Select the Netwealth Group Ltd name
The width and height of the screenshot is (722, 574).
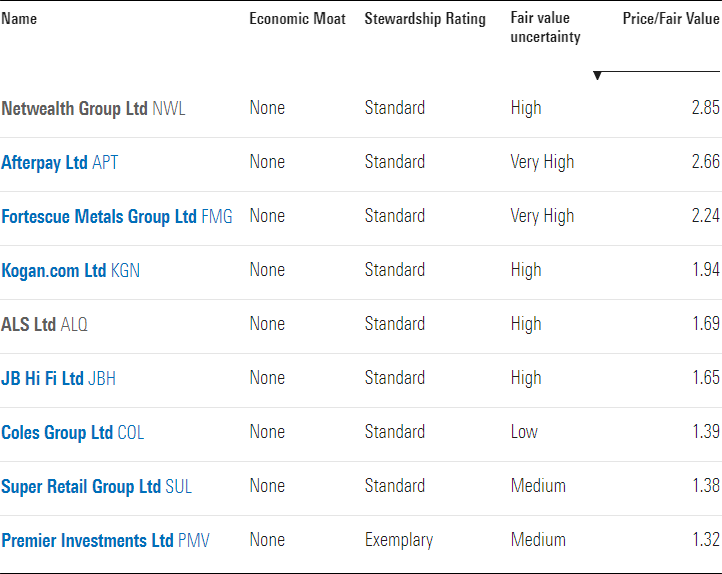[x=74, y=109]
